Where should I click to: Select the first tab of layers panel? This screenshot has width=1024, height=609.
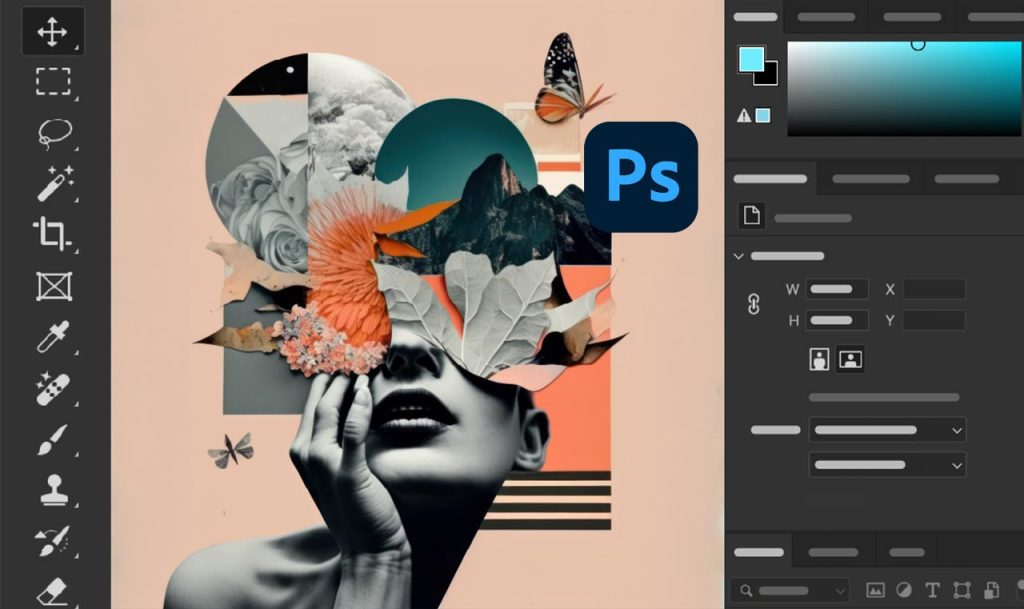[759, 552]
